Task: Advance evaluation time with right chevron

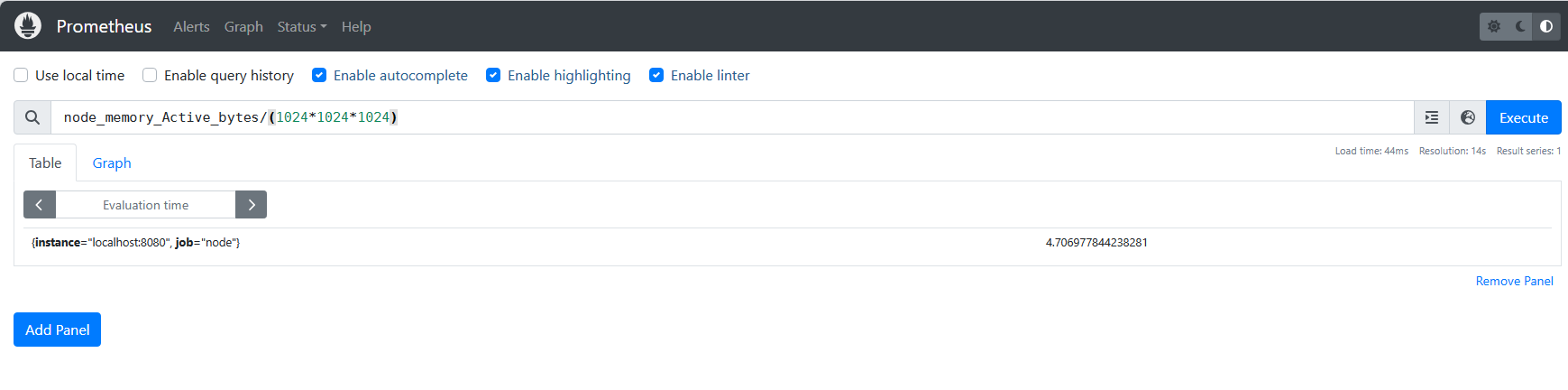Action: (x=251, y=205)
